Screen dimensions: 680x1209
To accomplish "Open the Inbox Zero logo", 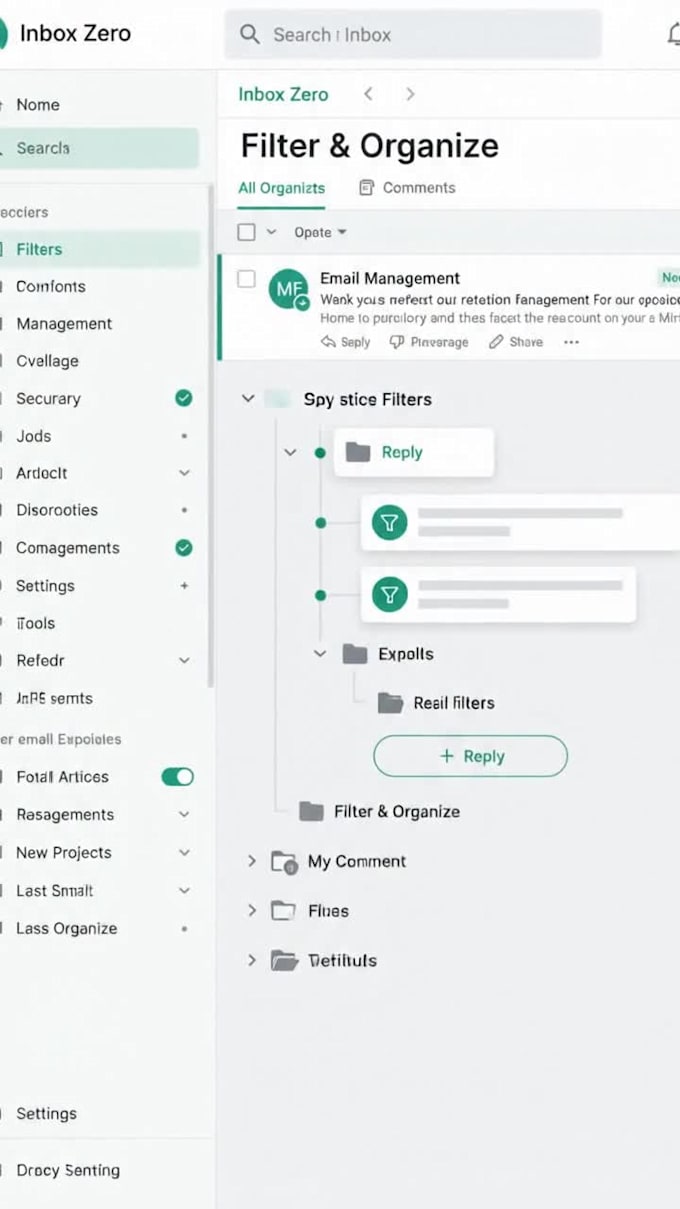I will [3, 33].
